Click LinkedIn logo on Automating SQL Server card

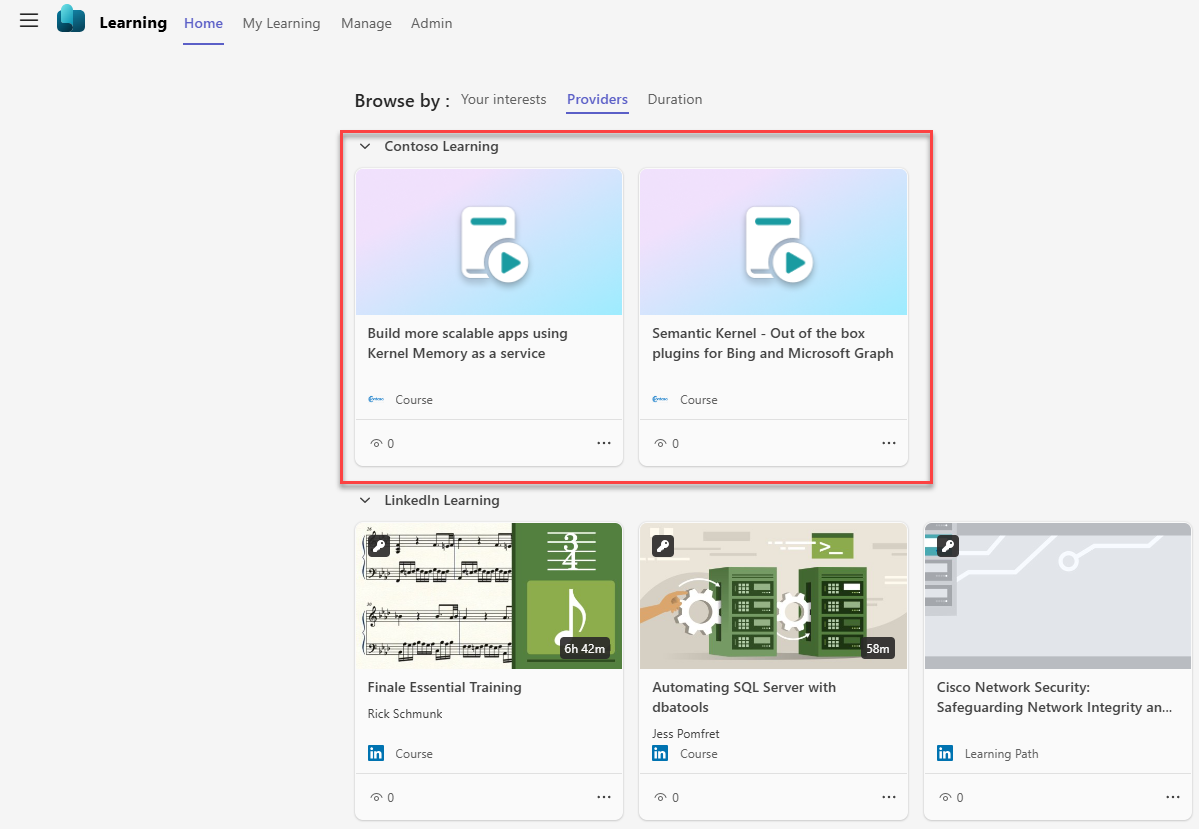660,753
